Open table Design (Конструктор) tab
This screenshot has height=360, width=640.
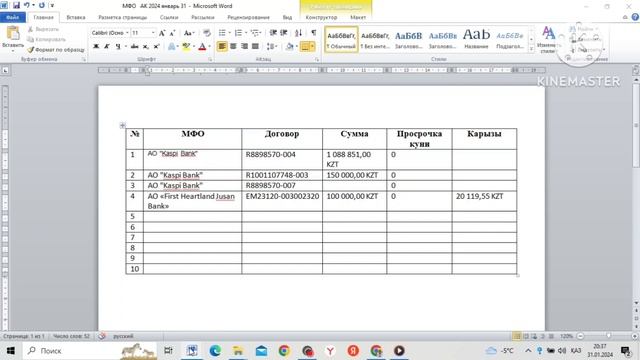coord(321,18)
